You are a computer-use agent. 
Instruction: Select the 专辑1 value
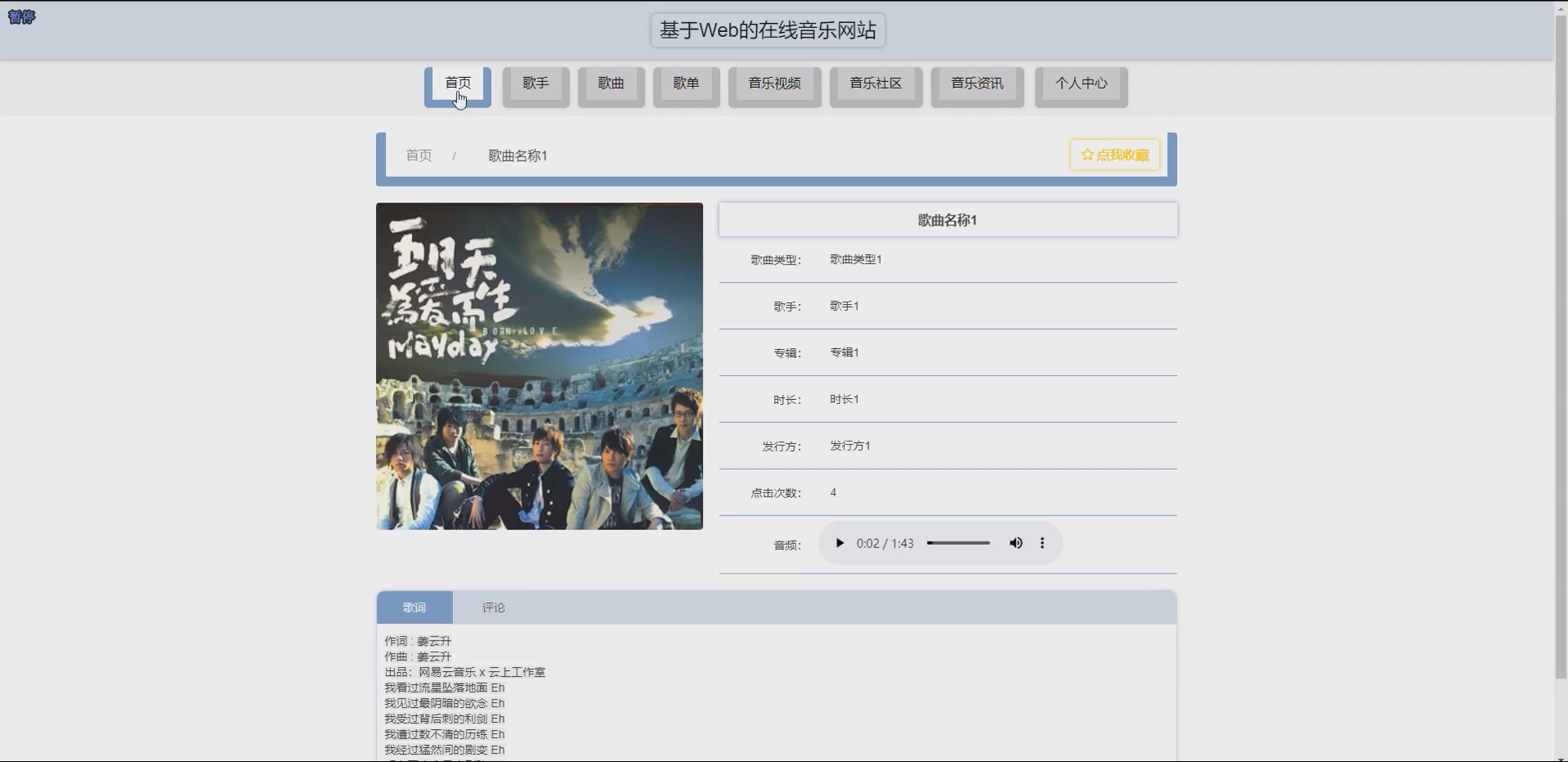click(x=844, y=353)
